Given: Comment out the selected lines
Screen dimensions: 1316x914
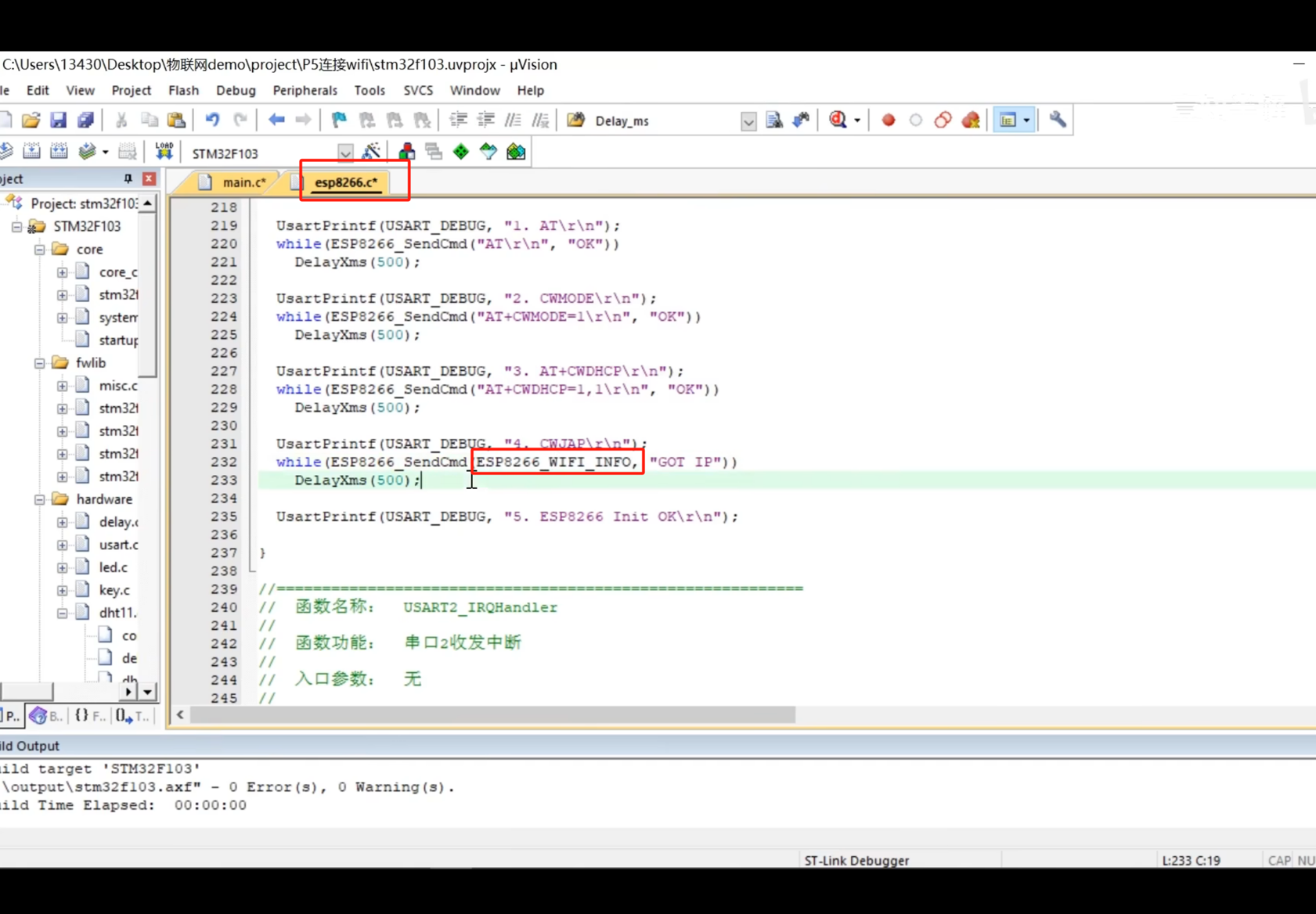Looking at the screenshot, I should (513, 120).
